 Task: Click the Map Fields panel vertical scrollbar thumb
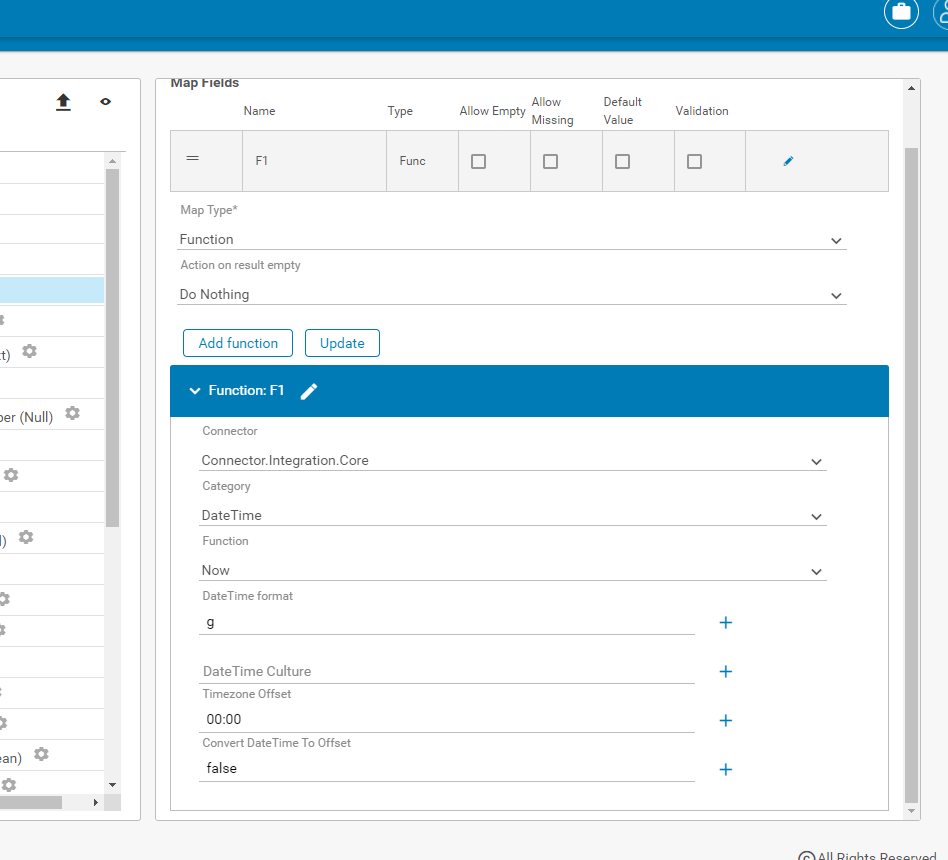click(x=911, y=475)
